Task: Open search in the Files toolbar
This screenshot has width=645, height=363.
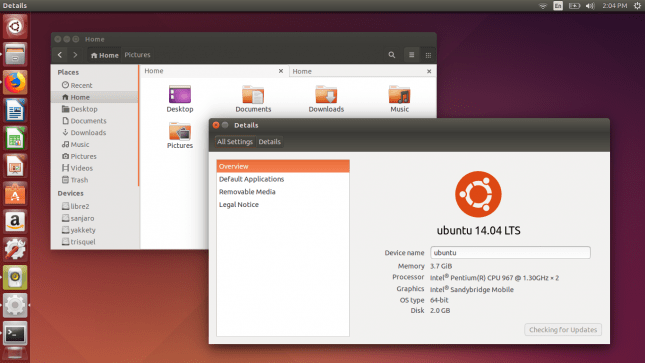Action: (x=392, y=55)
